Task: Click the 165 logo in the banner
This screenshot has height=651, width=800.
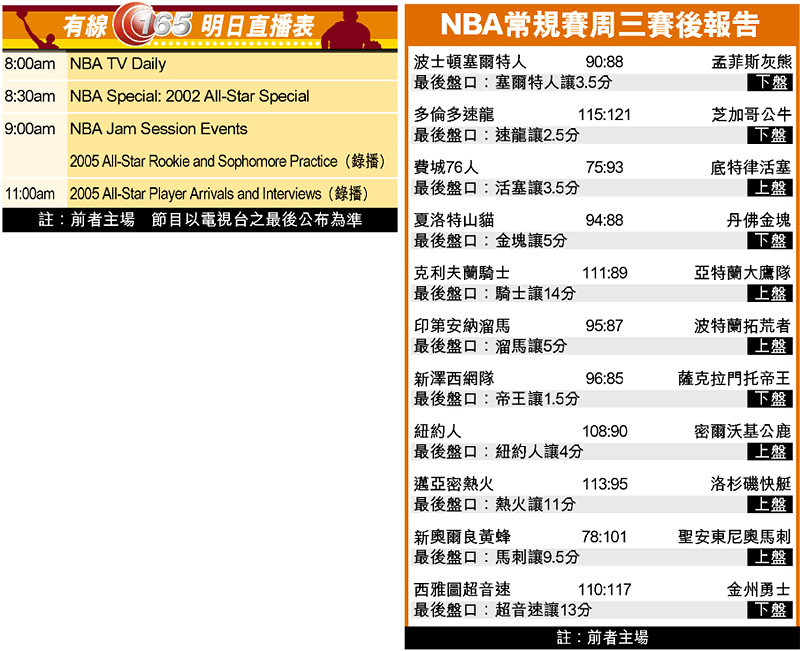Action: point(153,23)
